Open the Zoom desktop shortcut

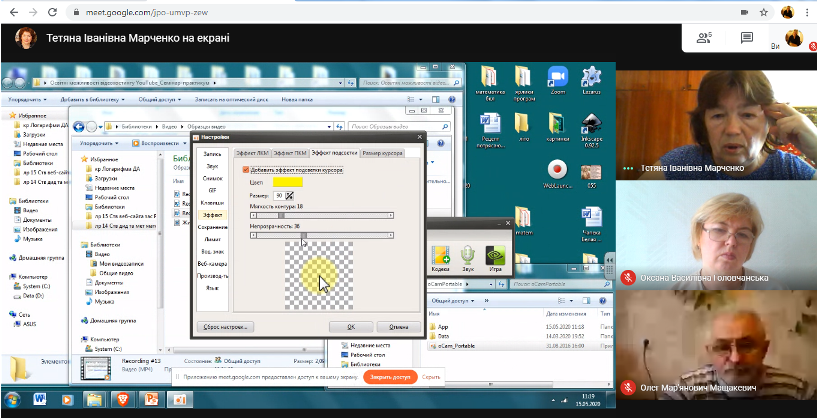558,78
